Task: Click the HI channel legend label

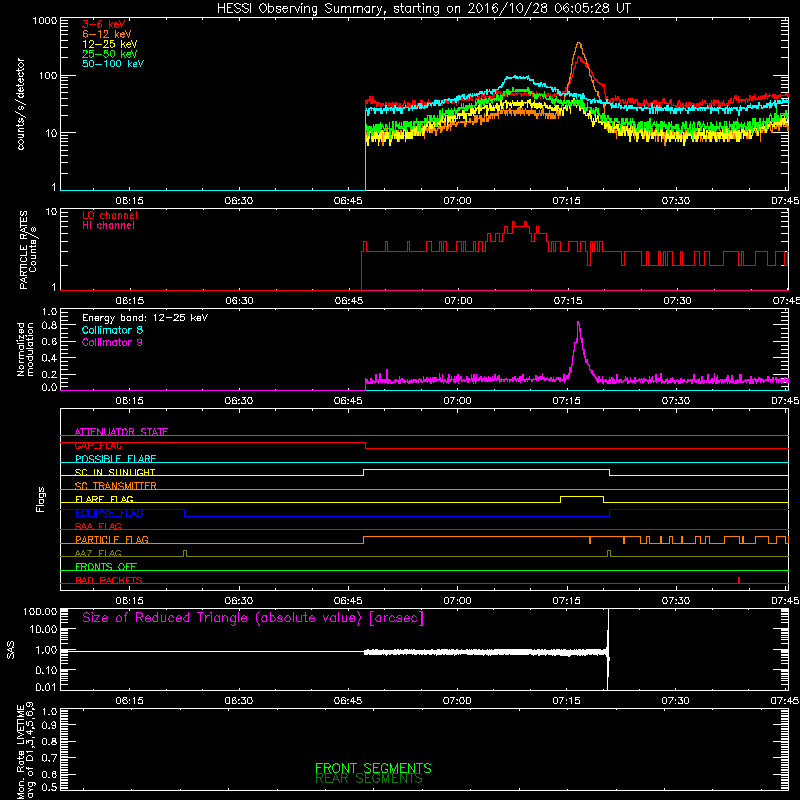Action: [108, 226]
